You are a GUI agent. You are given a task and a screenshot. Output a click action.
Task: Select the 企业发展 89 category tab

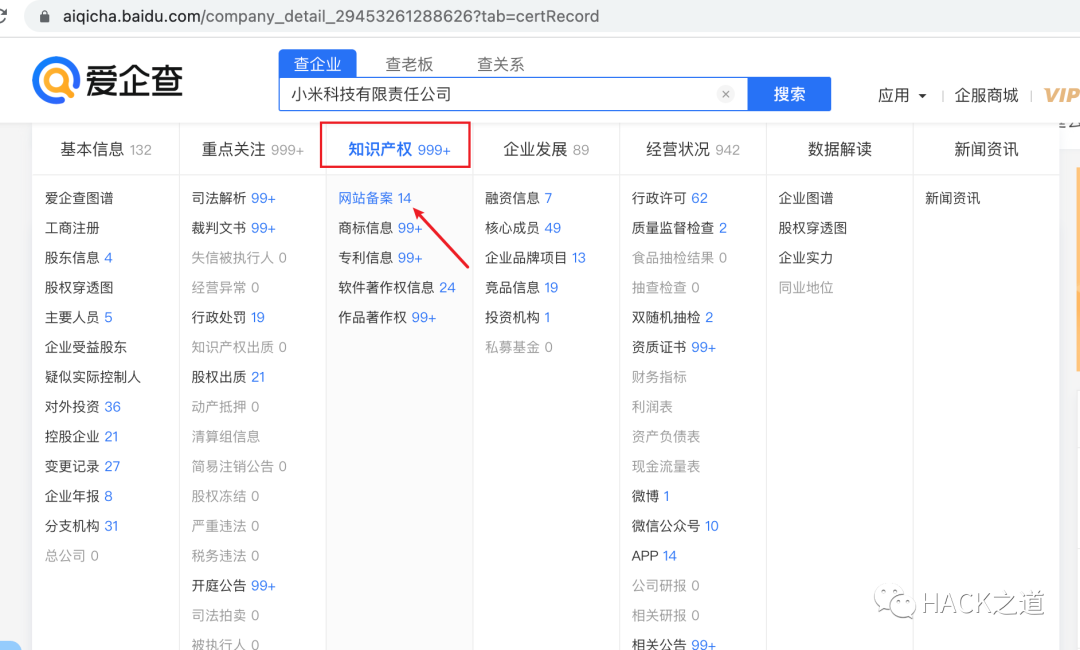tap(546, 149)
